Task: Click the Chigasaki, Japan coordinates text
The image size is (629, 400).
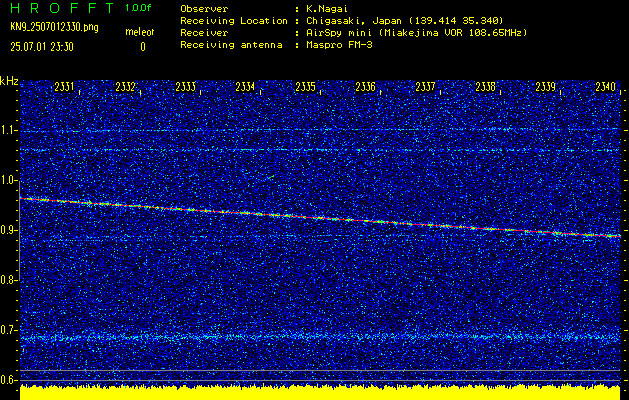Action: [405, 21]
